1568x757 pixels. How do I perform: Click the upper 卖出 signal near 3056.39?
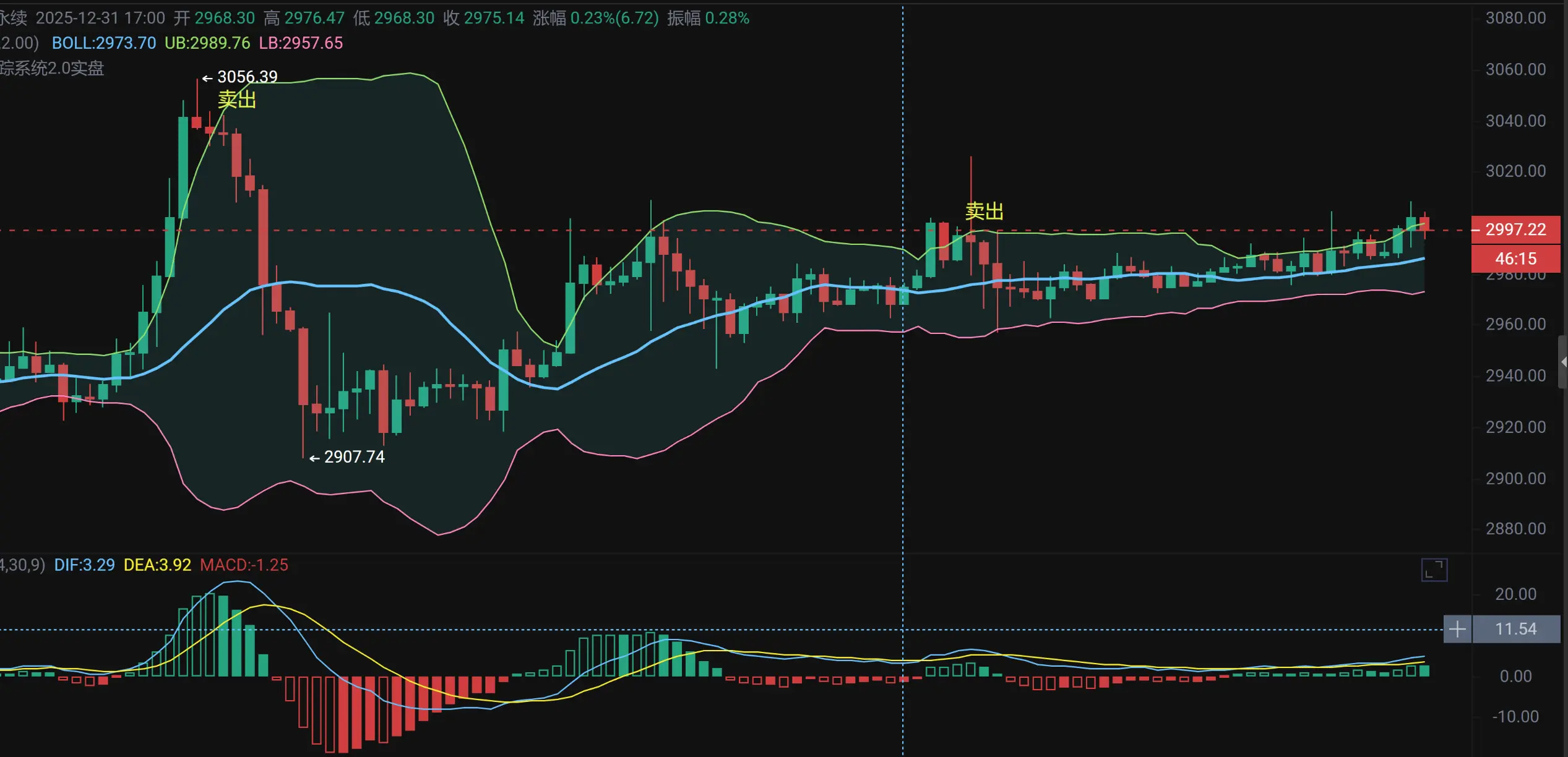click(x=237, y=99)
